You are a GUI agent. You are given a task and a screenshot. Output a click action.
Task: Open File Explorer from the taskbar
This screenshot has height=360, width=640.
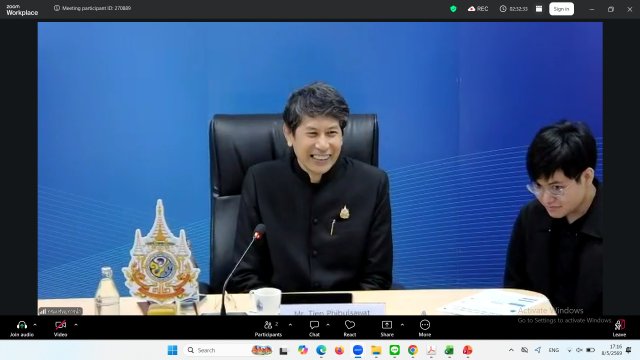376,350
